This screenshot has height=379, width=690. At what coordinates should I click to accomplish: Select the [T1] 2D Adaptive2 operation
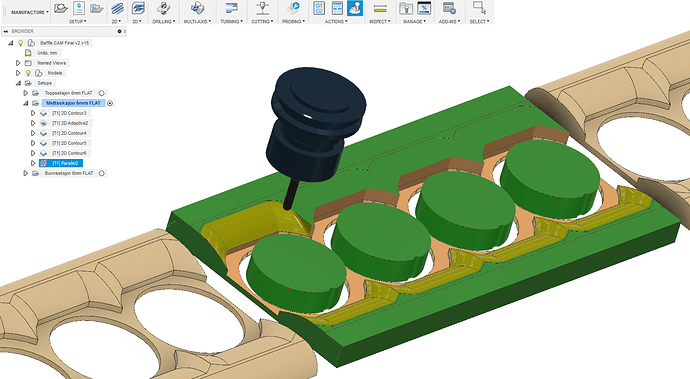click(x=70, y=123)
